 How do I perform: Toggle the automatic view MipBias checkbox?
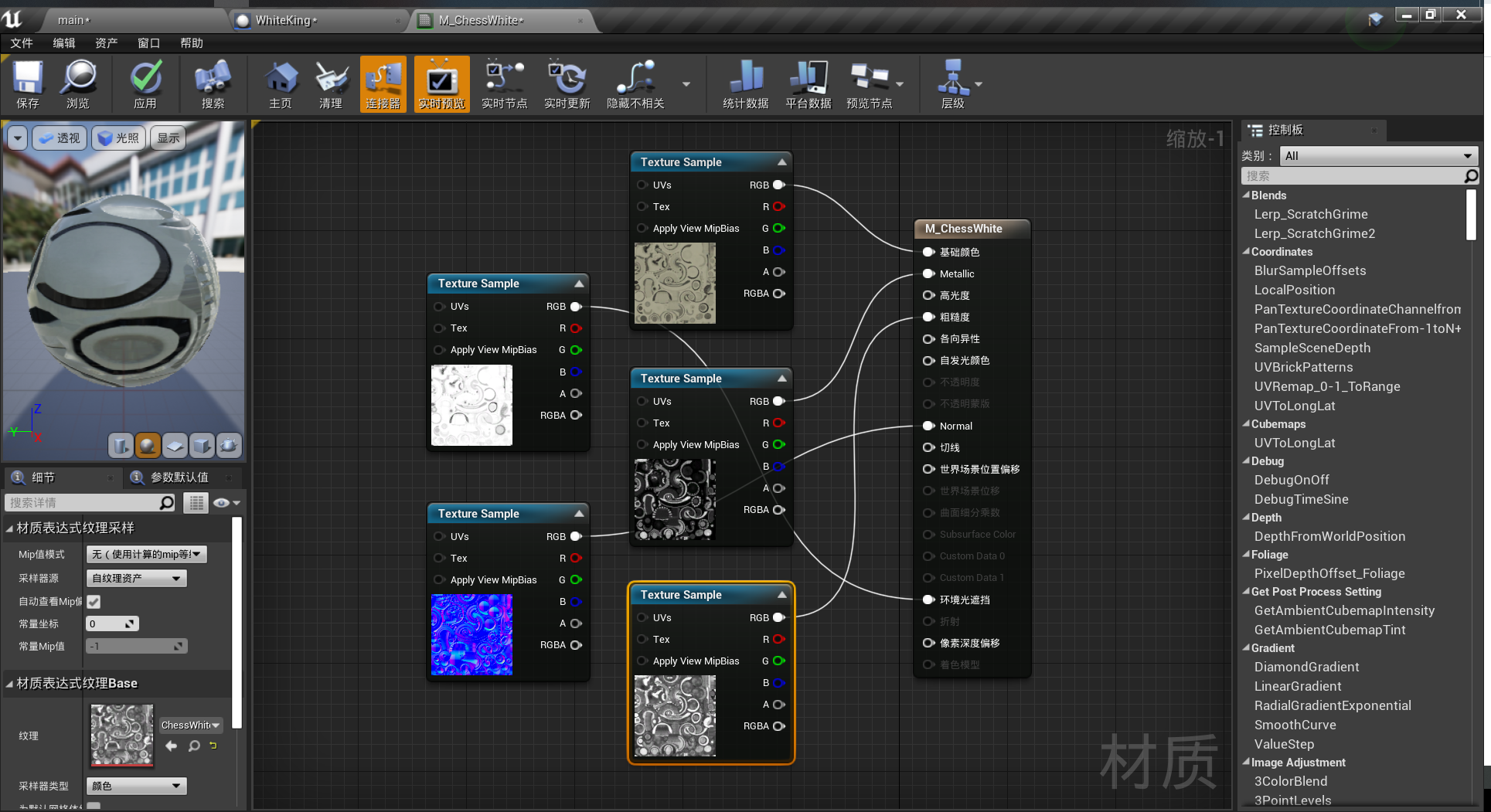click(x=94, y=601)
